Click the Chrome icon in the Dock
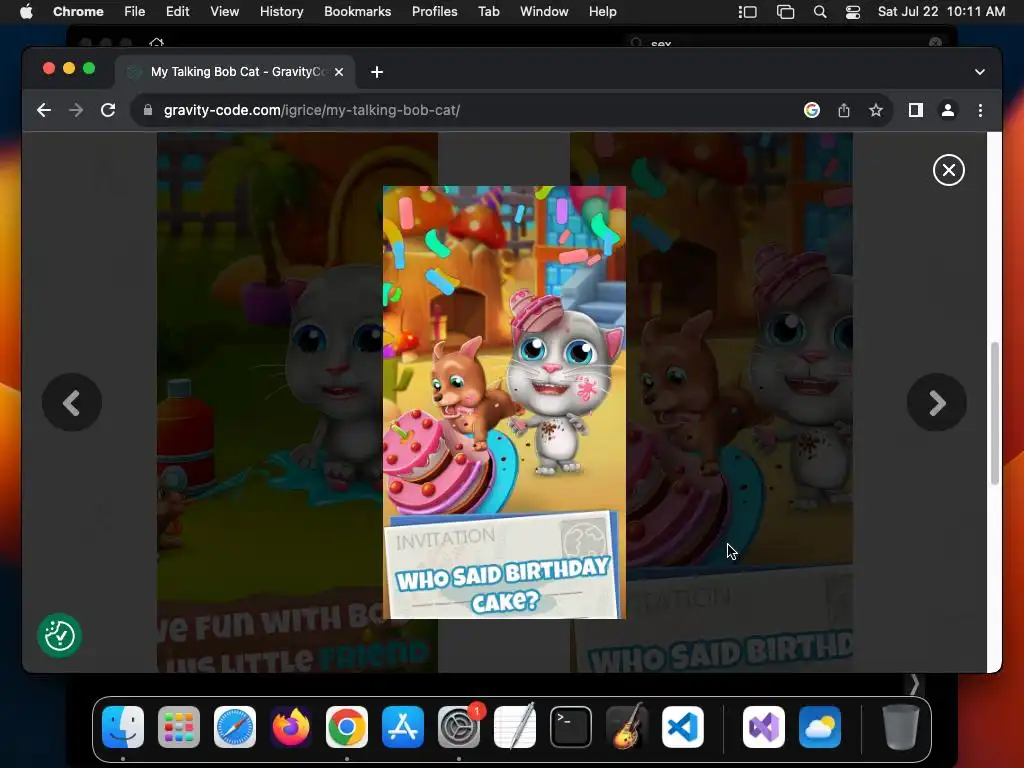 tap(347, 727)
